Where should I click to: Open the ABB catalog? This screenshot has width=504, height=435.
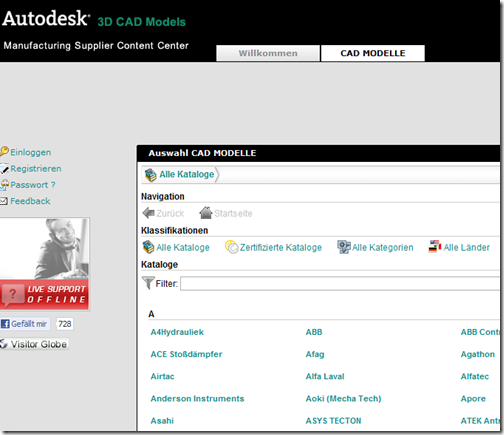point(314,332)
